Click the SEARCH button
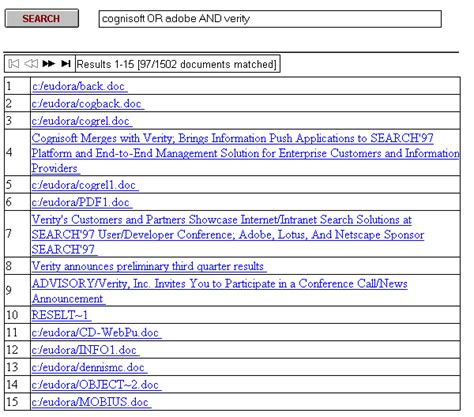The height and width of the screenshot is (417, 474). [x=42, y=18]
